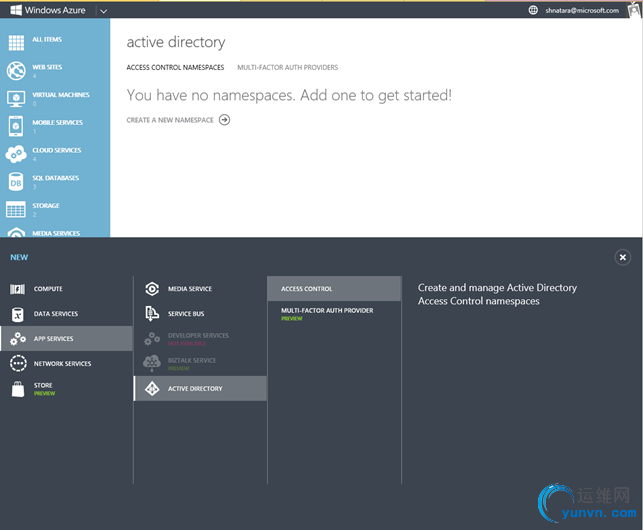
Task: Click the Developer Services icon
Action: [x=152, y=339]
